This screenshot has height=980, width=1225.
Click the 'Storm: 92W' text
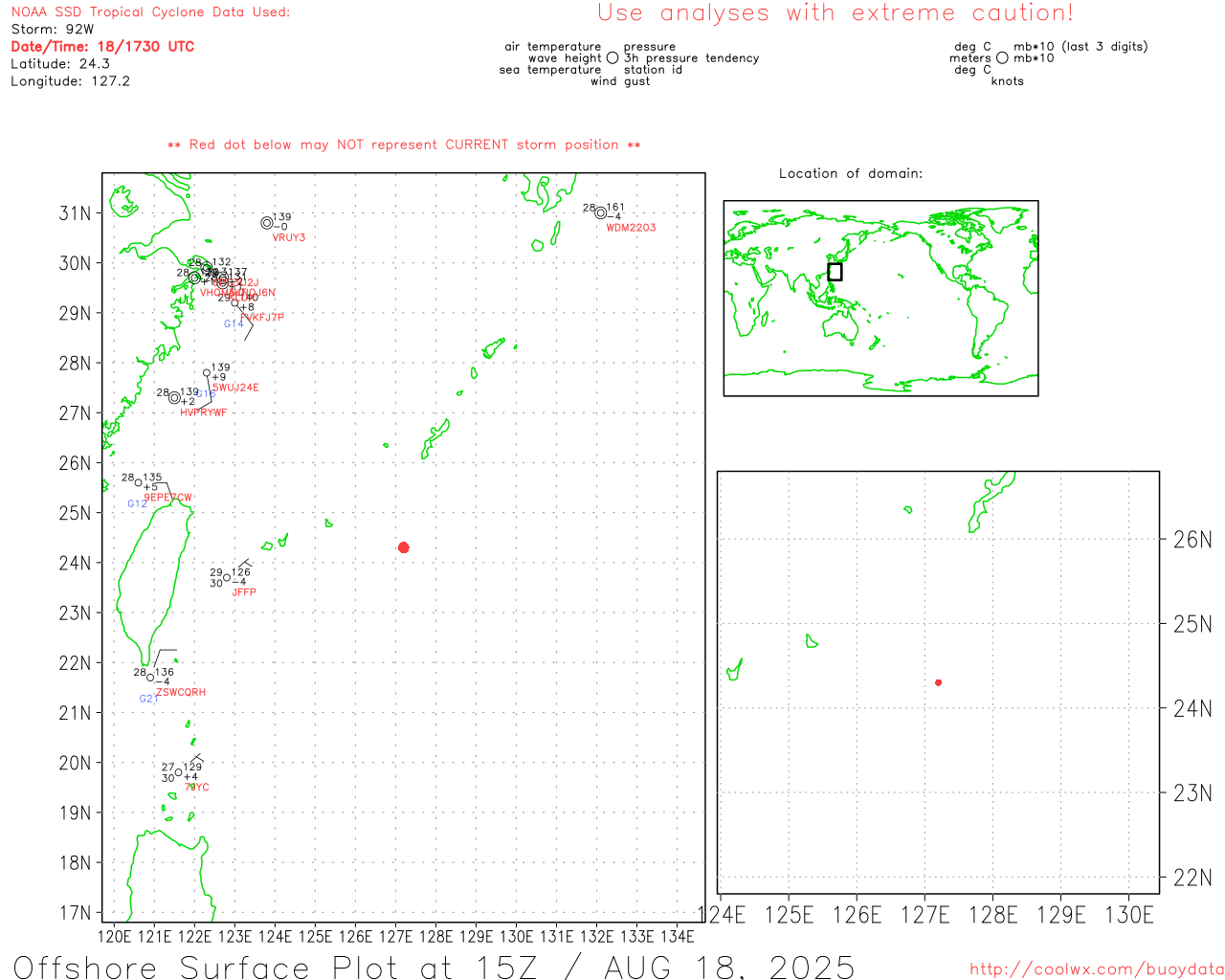tap(52, 30)
